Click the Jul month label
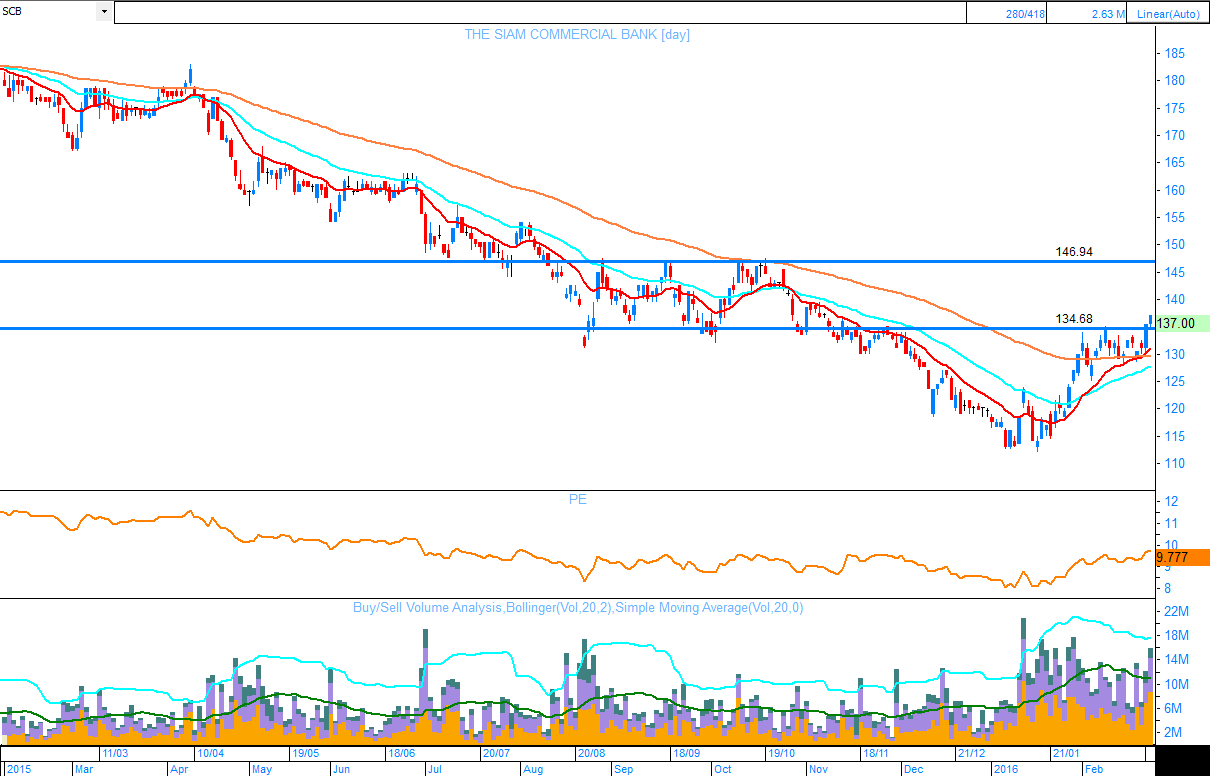 pos(435,770)
